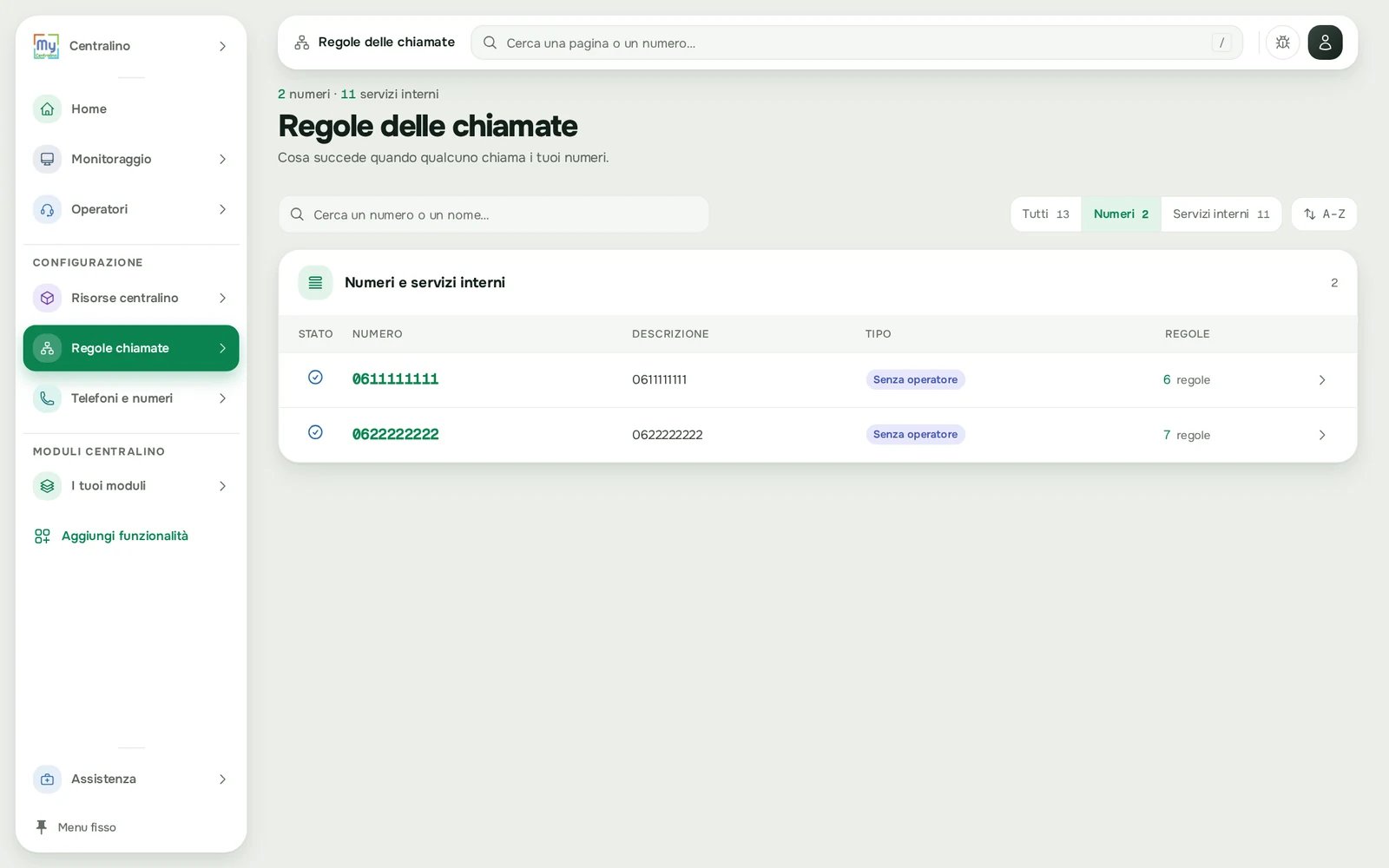Click the status check icon for 0611111111

click(315, 378)
